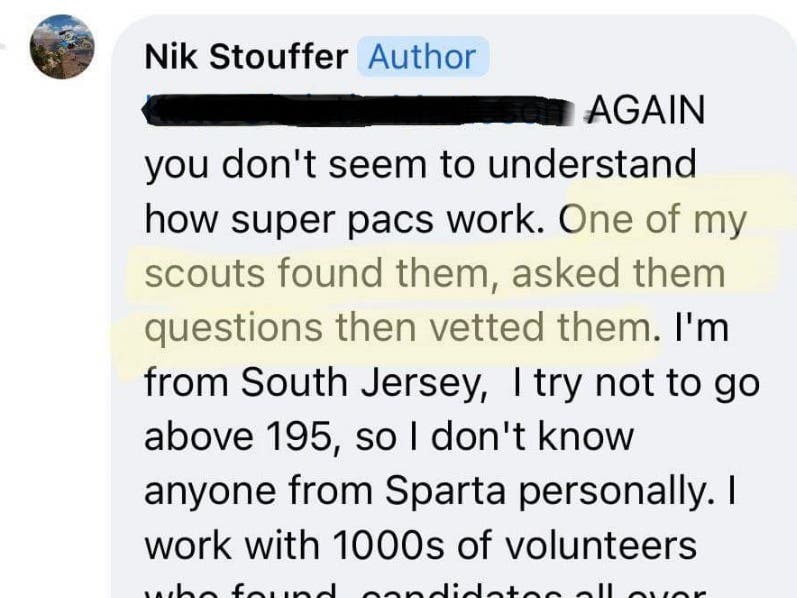Select the phrase 'so I don't know'
The image size is (797, 598).
point(495,436)
